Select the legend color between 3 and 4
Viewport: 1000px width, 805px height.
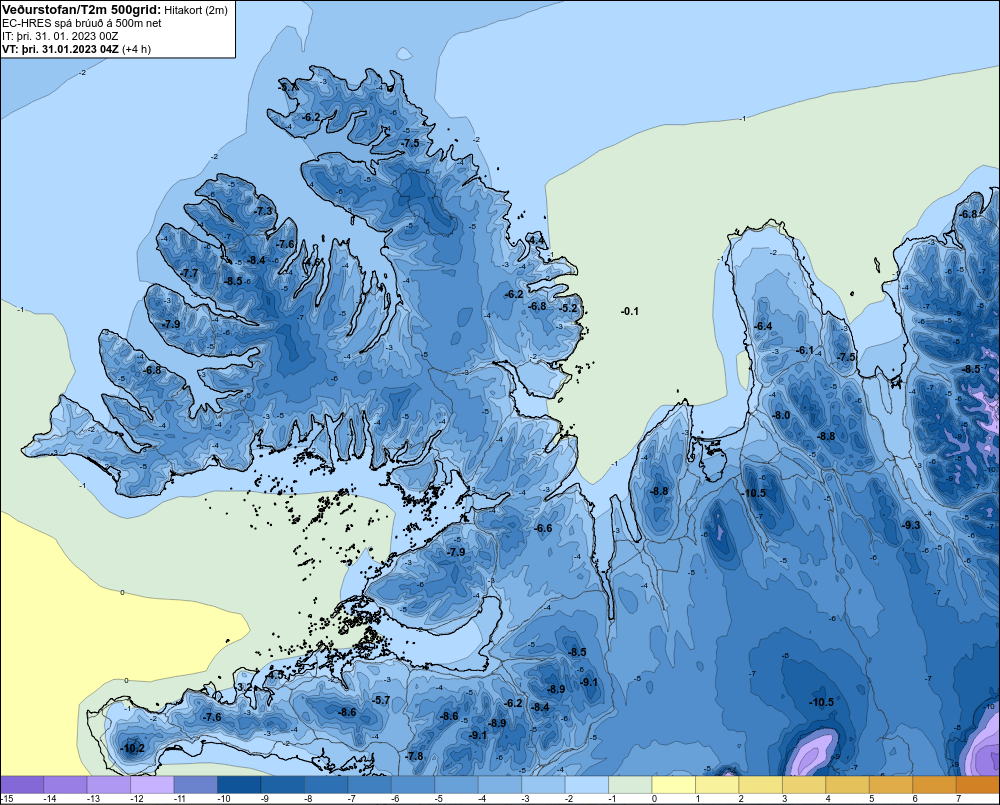(804, 785)
